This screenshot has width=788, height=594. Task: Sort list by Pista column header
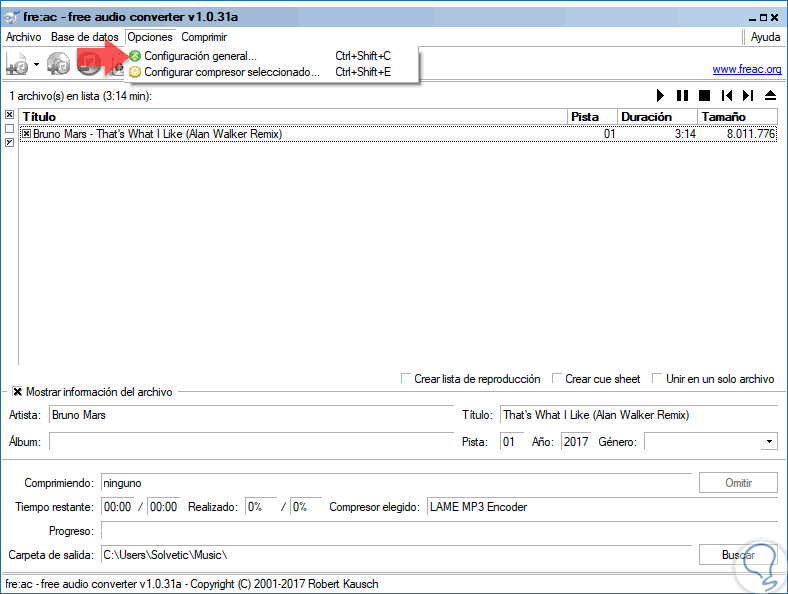pos(593,117)
